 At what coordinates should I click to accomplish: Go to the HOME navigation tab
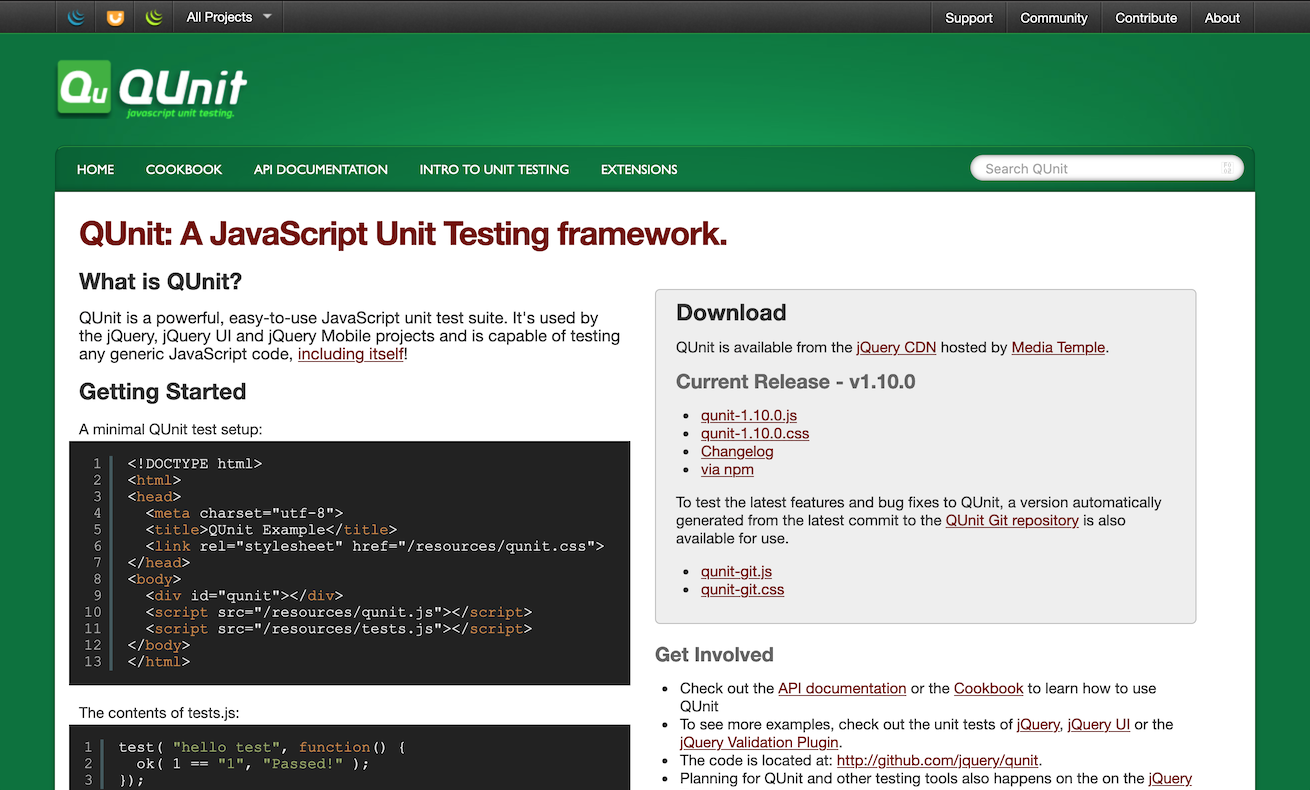(95, 169)
